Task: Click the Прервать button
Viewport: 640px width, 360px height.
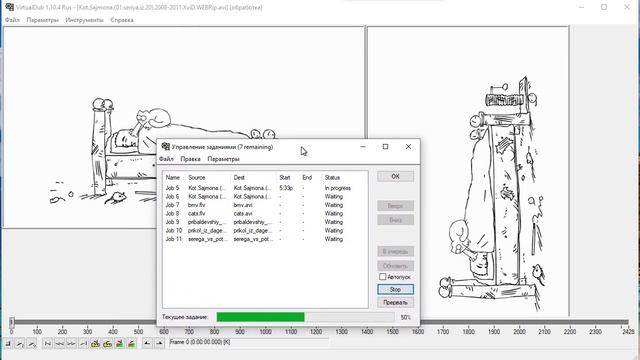Action: click(x=396, y=302)
